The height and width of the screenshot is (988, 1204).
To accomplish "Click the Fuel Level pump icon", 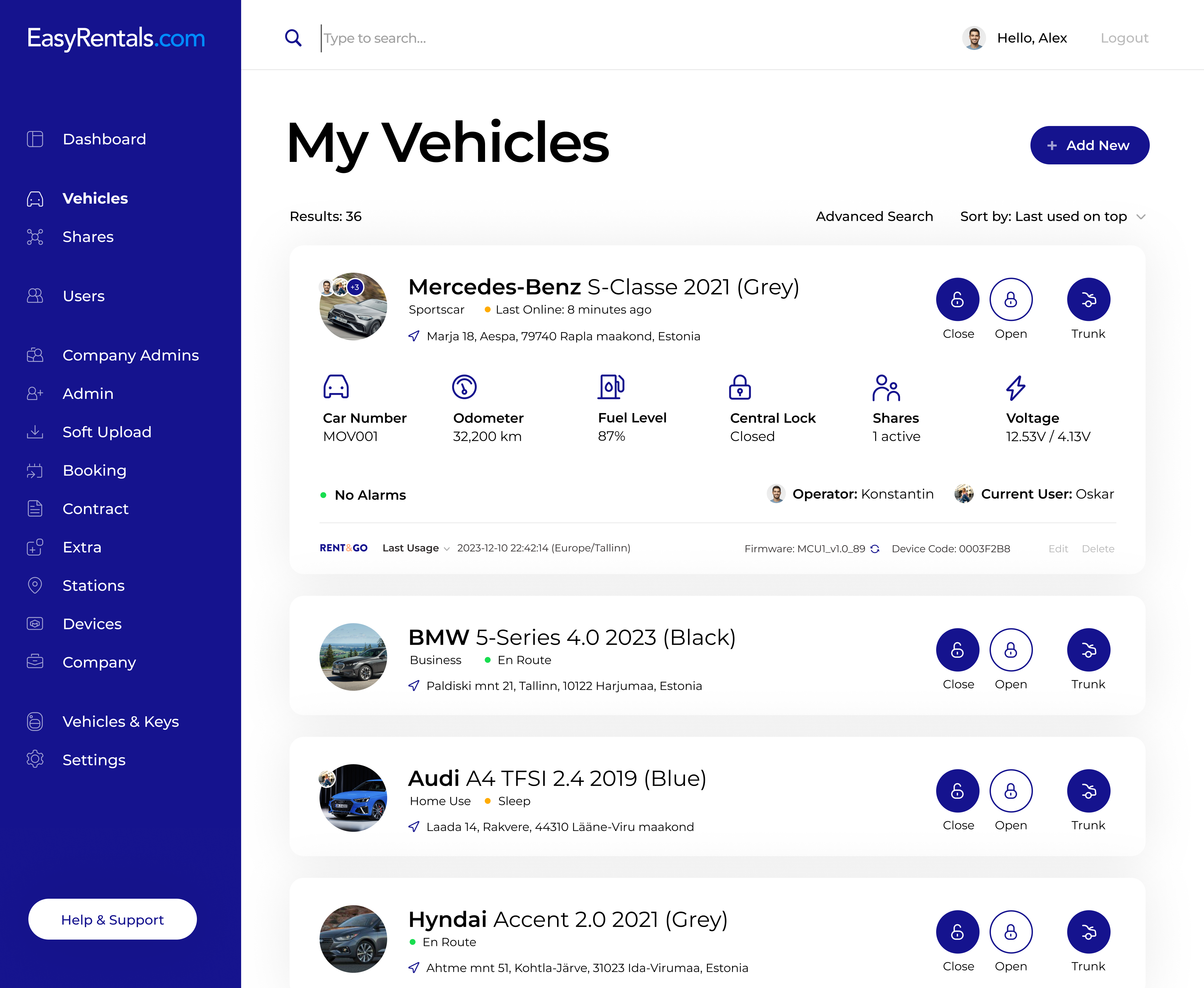I will click(x=611, y=387).
